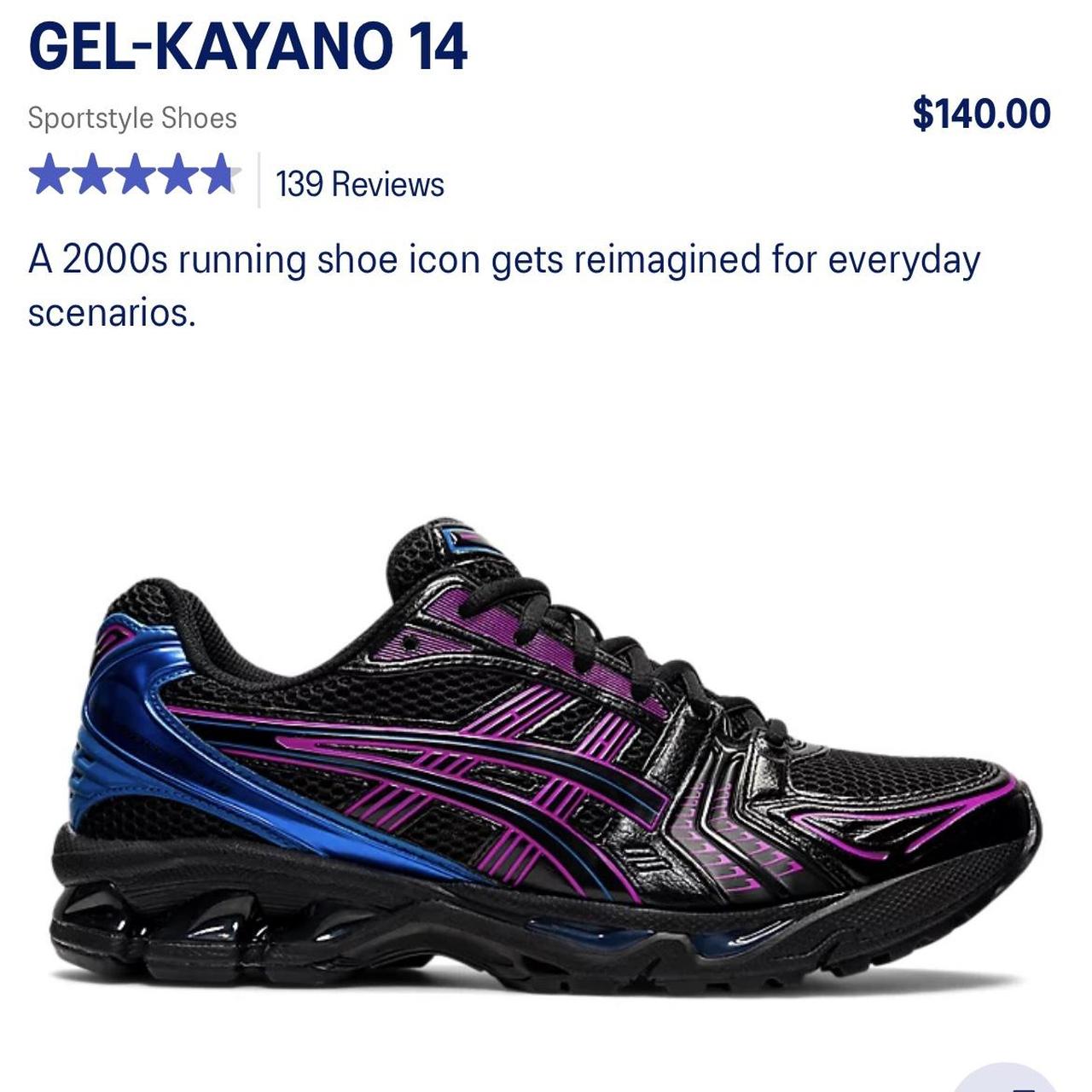Click the second rating star
The width and height of the screenshot is (1092, 1092).
(x=92, y=174)
